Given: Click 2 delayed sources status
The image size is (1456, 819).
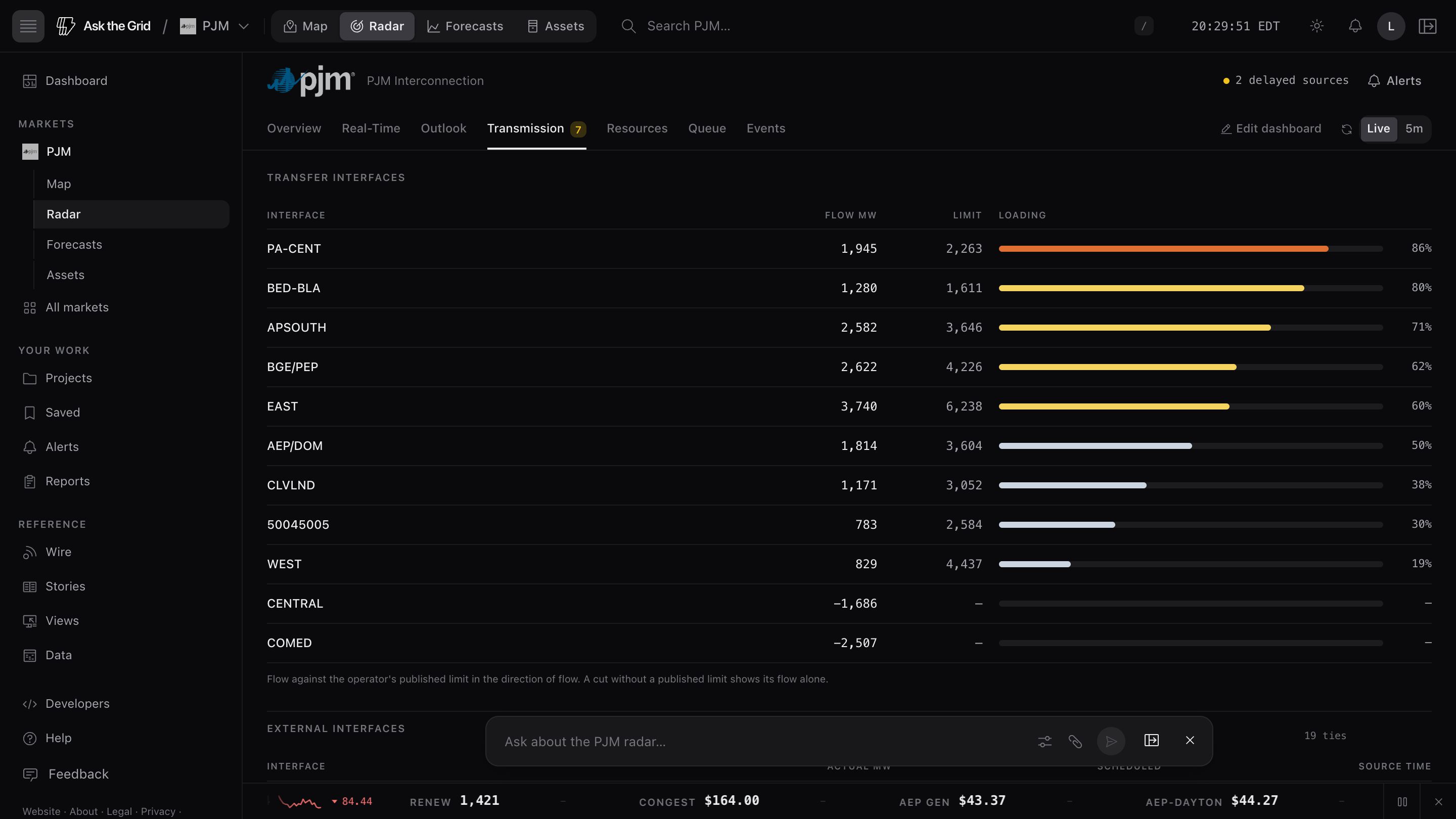Looking at the screenshot, I should (1286, 80).
